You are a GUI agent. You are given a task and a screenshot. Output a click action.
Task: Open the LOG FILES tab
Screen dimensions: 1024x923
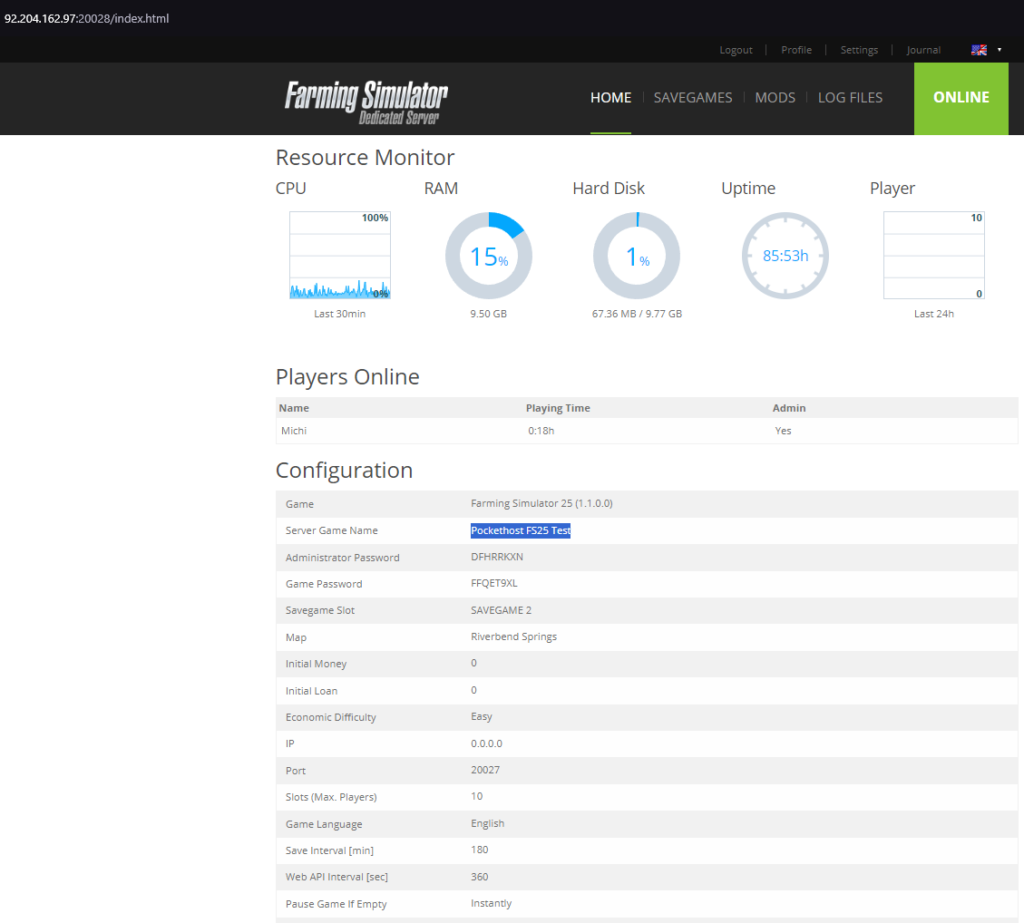point(850,98)
